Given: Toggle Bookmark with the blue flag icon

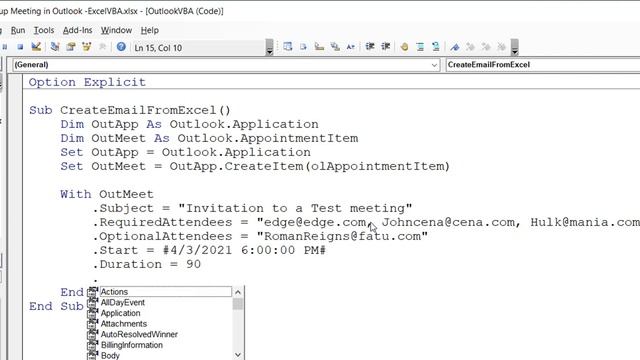Looking at the screenshot, I should tap(455, 47).
